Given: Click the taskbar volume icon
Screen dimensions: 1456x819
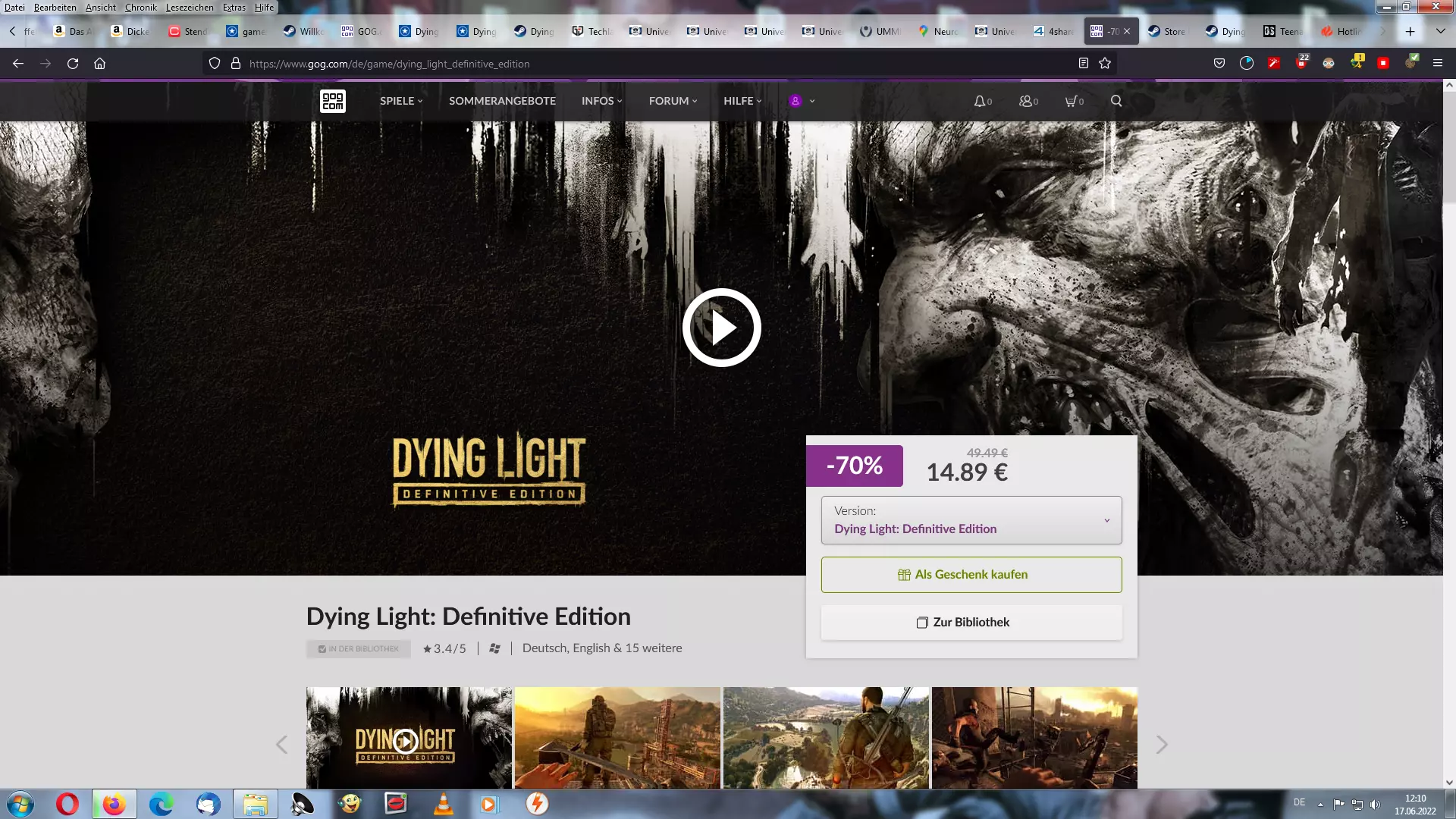Looking at the screenshot, I should [x=1375, y=804].
